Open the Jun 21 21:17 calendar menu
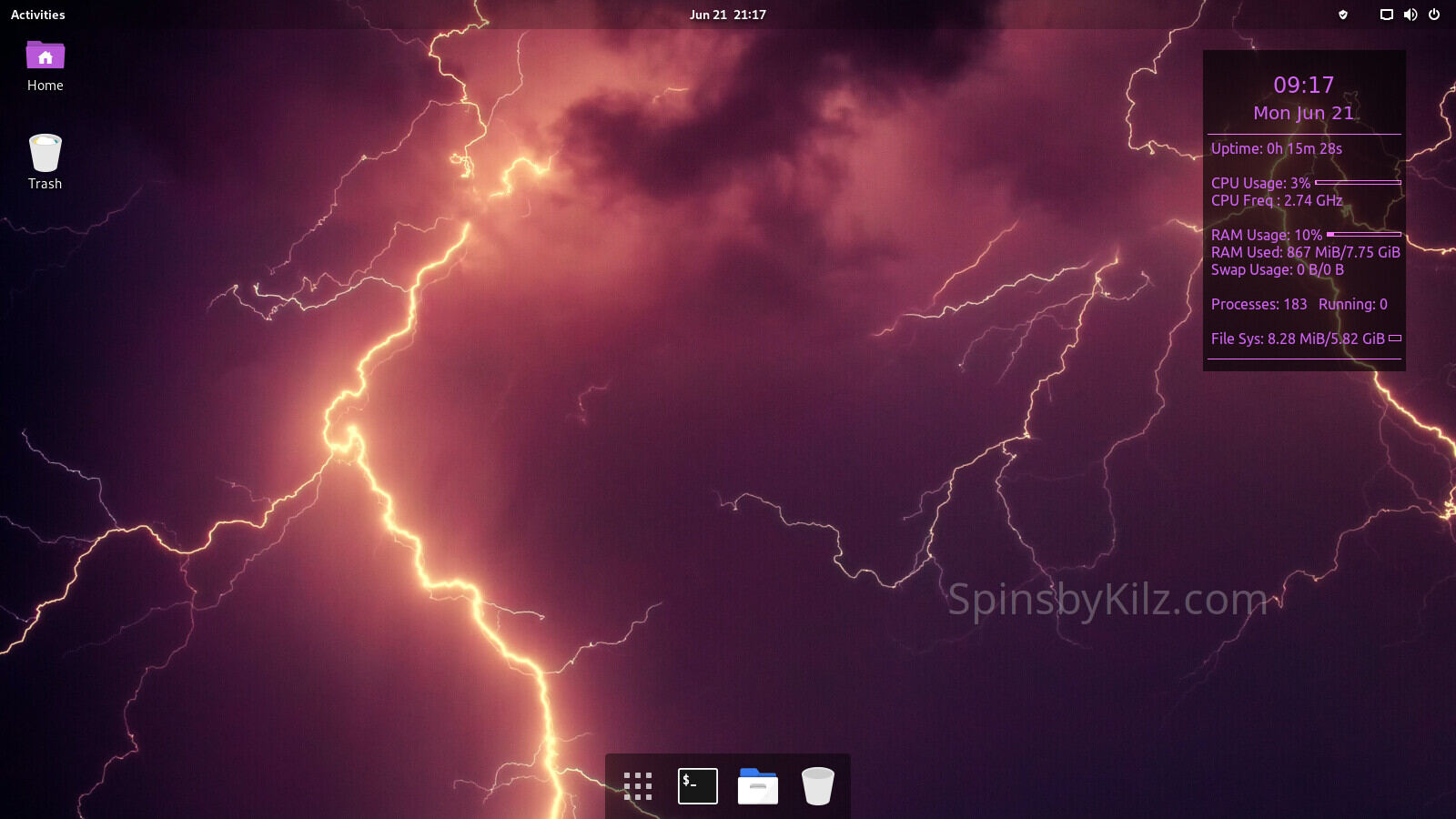 point(727,15)
